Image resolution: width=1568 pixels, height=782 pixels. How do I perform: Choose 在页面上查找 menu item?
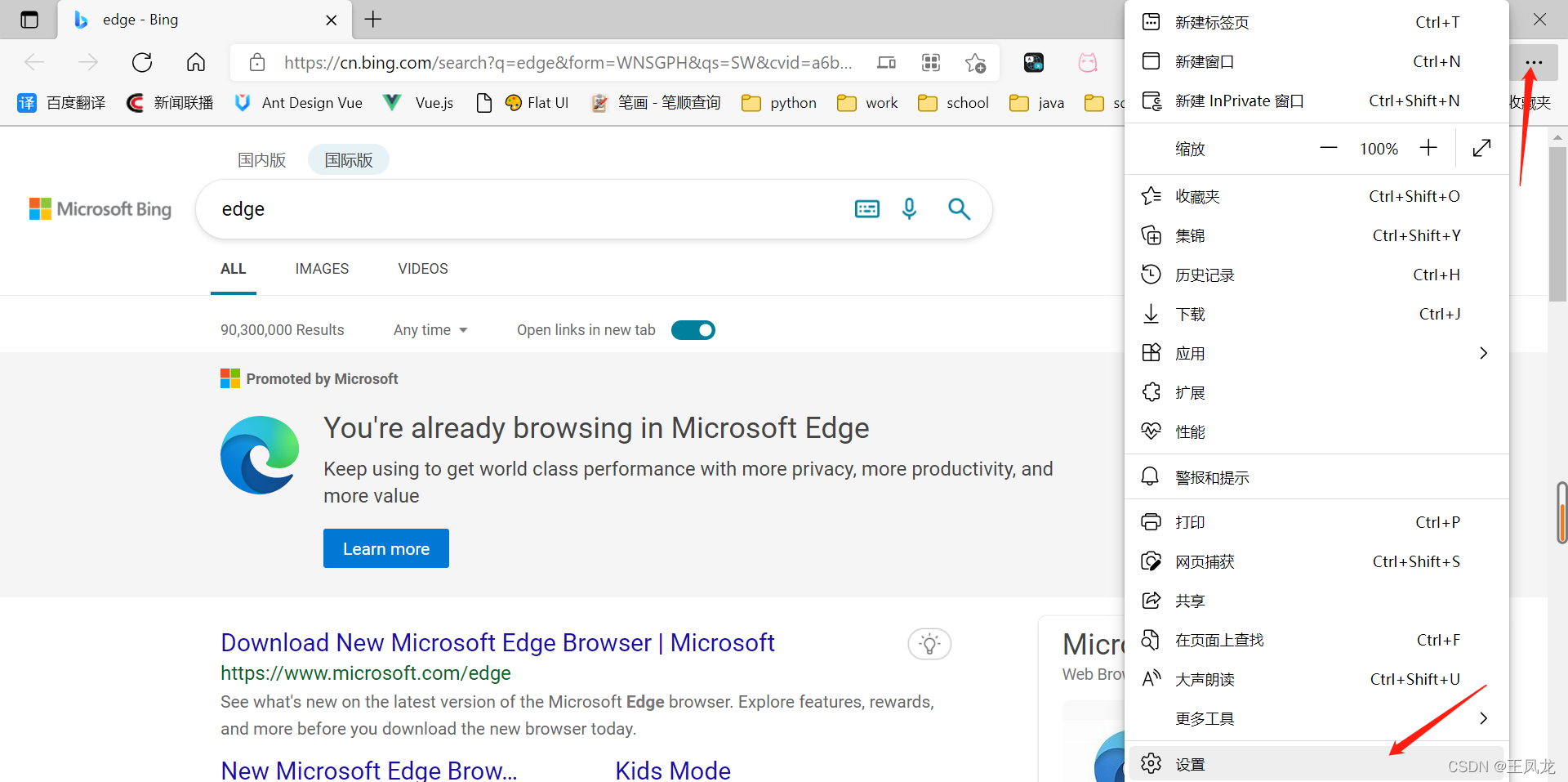tap(1316, 640)
